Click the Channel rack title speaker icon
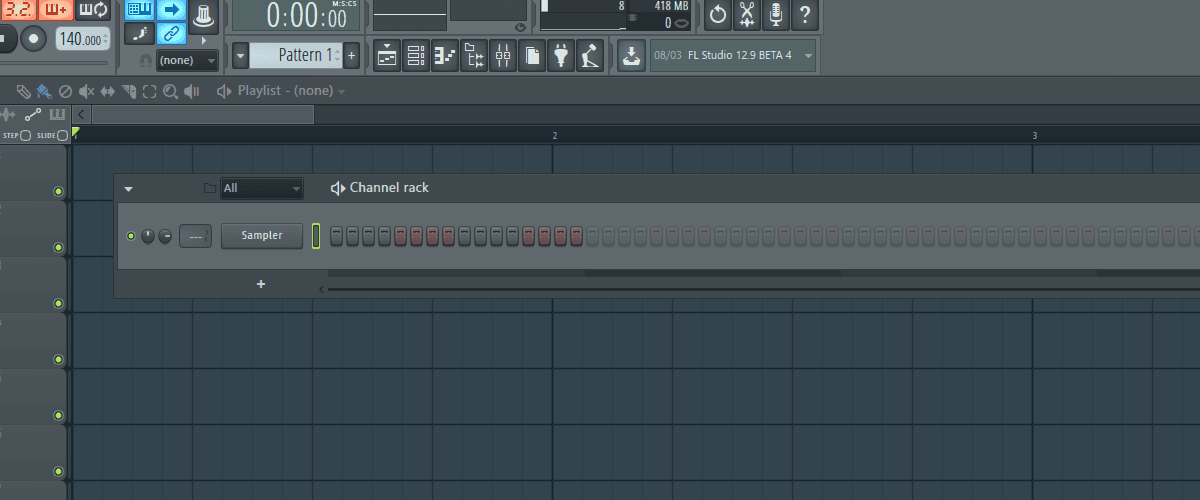Viewport: 1200px width, 500px height. pos(338,188)
